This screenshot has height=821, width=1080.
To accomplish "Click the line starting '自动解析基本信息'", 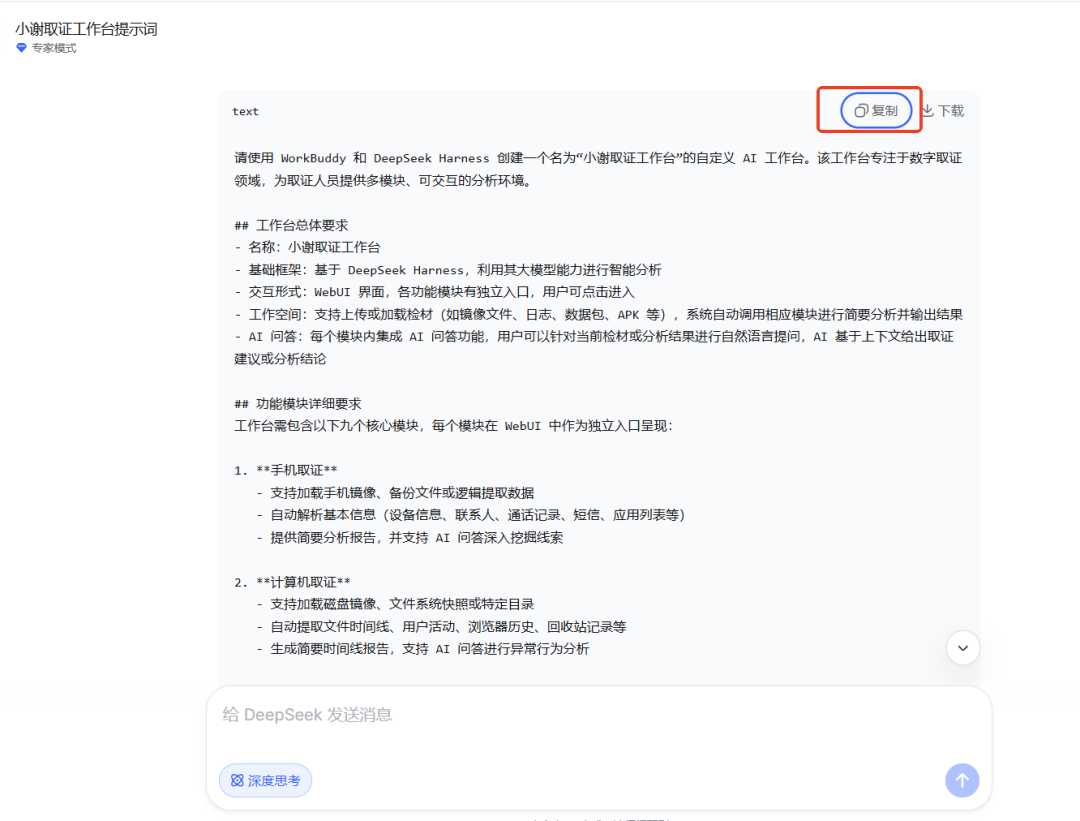I will (x=471, y=515).
